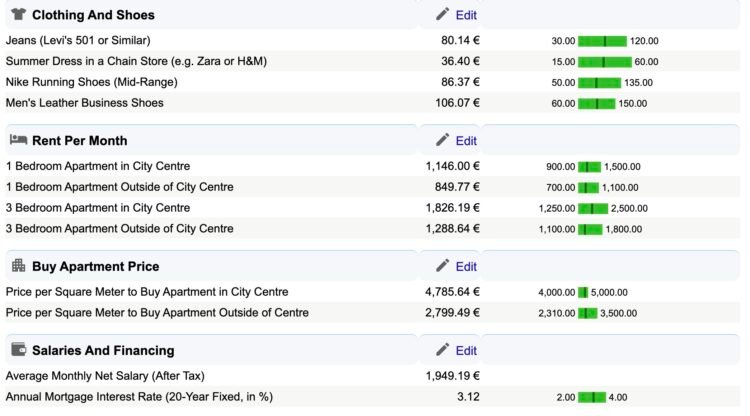Click the range bar for Nike Running Shoes

click(x=599, y=82)
